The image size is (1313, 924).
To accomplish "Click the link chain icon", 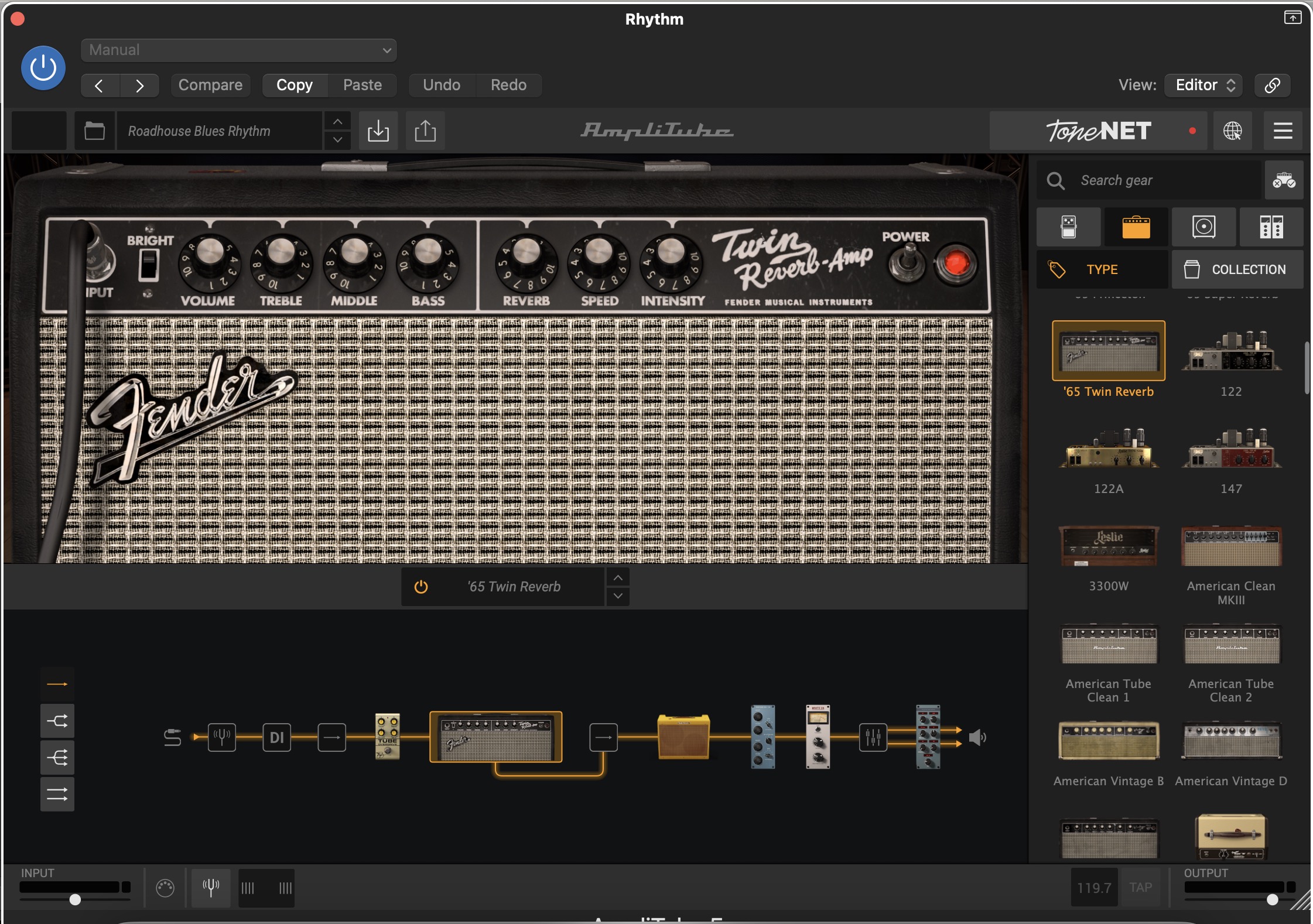I will (x=1272, y=85).
